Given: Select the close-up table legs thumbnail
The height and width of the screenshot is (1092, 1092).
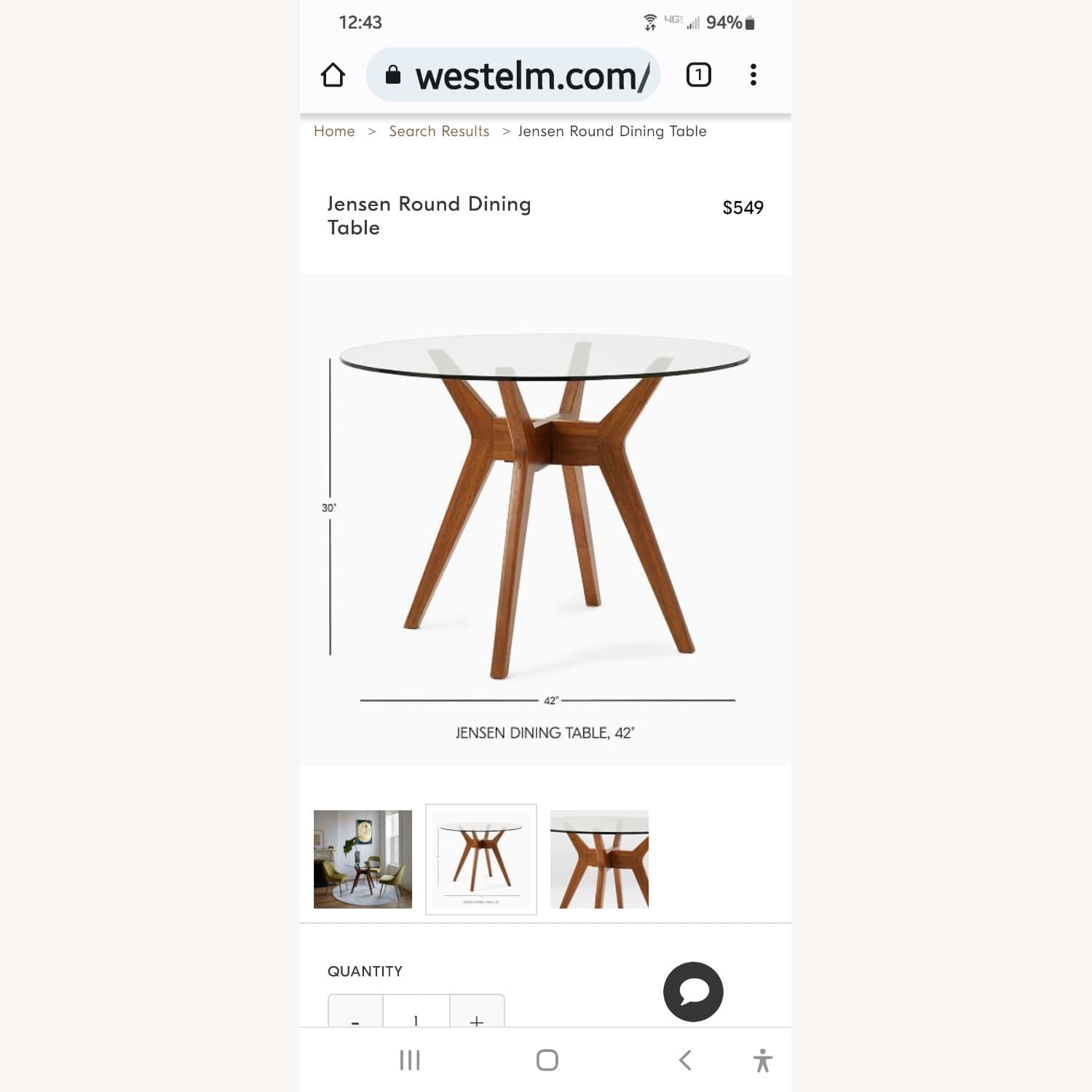Looking at the screenshot, I should [x=599, y=859].
